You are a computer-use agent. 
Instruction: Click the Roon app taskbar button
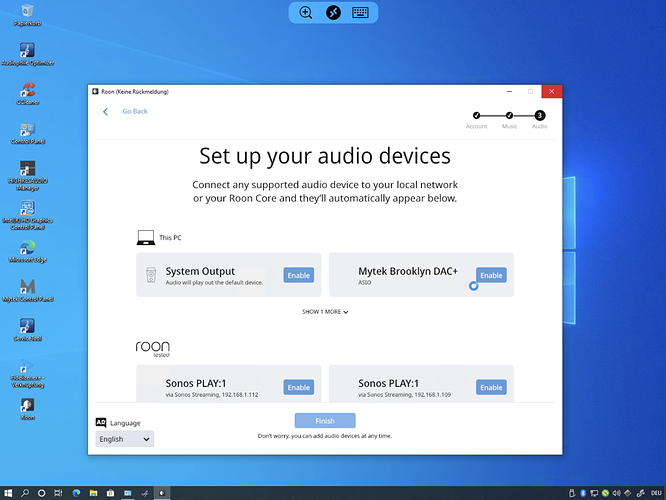(x=162, y=493)
